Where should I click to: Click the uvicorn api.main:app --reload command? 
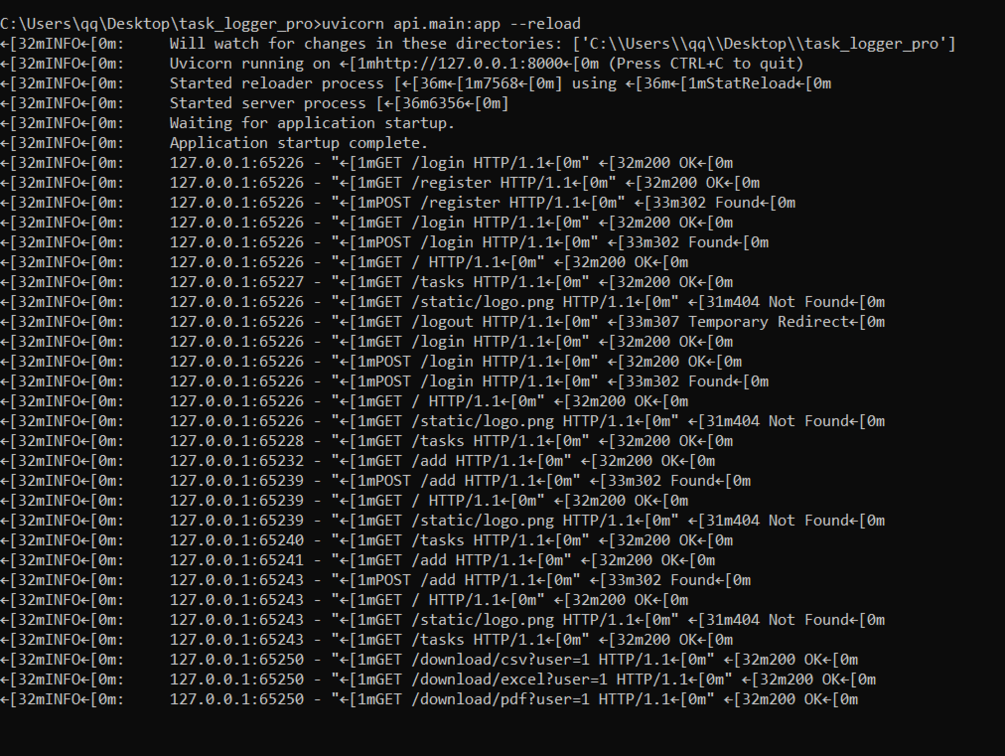[451, 24]
